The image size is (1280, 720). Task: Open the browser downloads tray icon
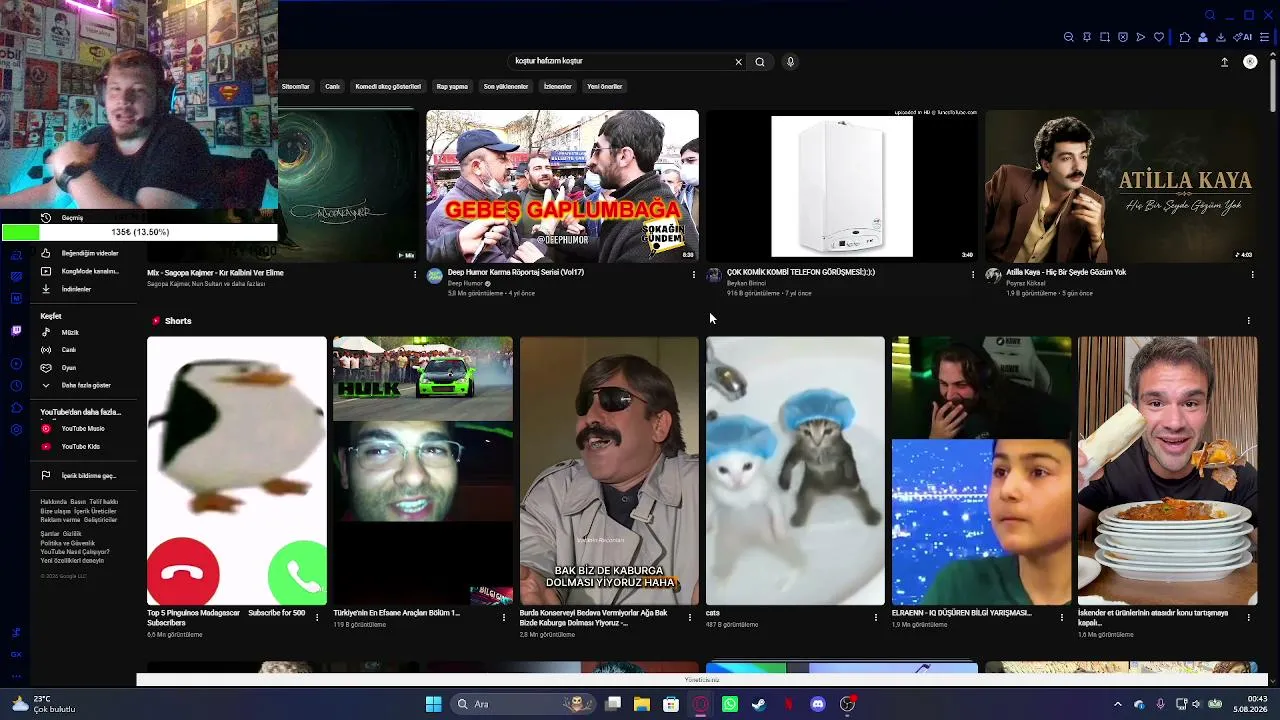pyautogui.click(x=1221, y=38)
